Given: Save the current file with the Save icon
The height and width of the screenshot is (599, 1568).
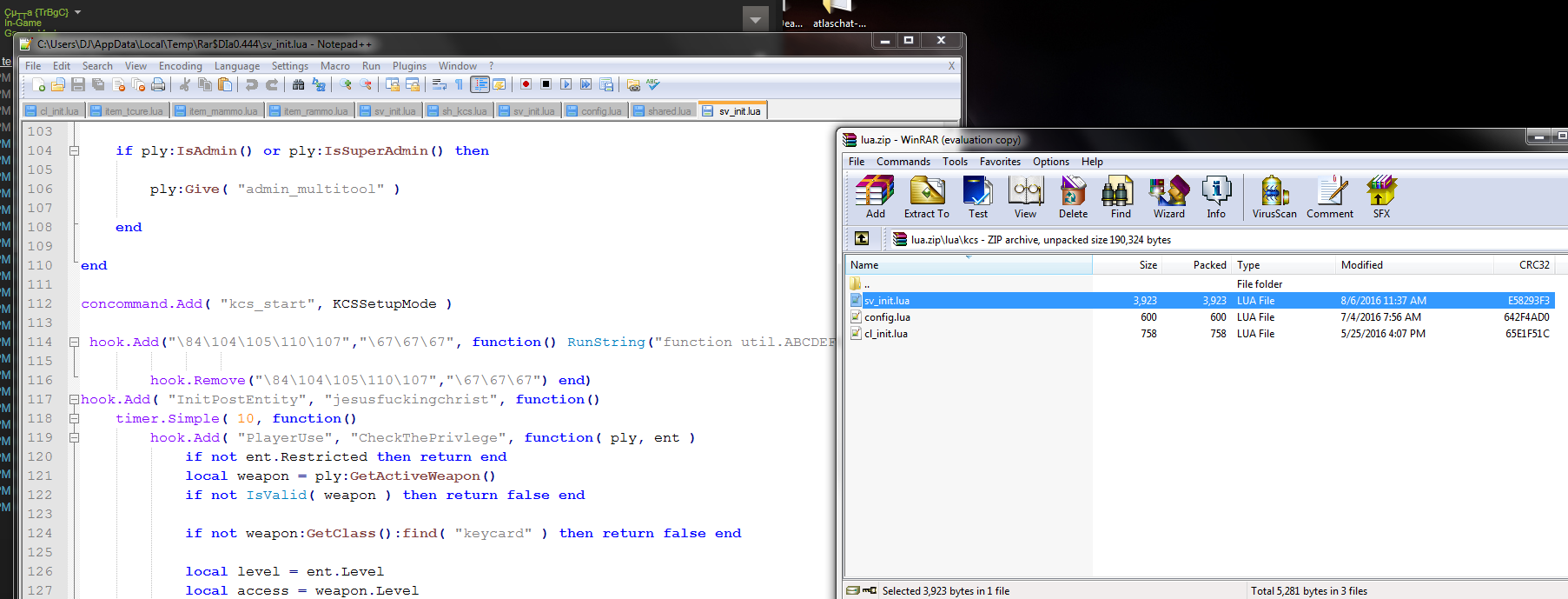Looking at the screenshot, I should [78, 84].
